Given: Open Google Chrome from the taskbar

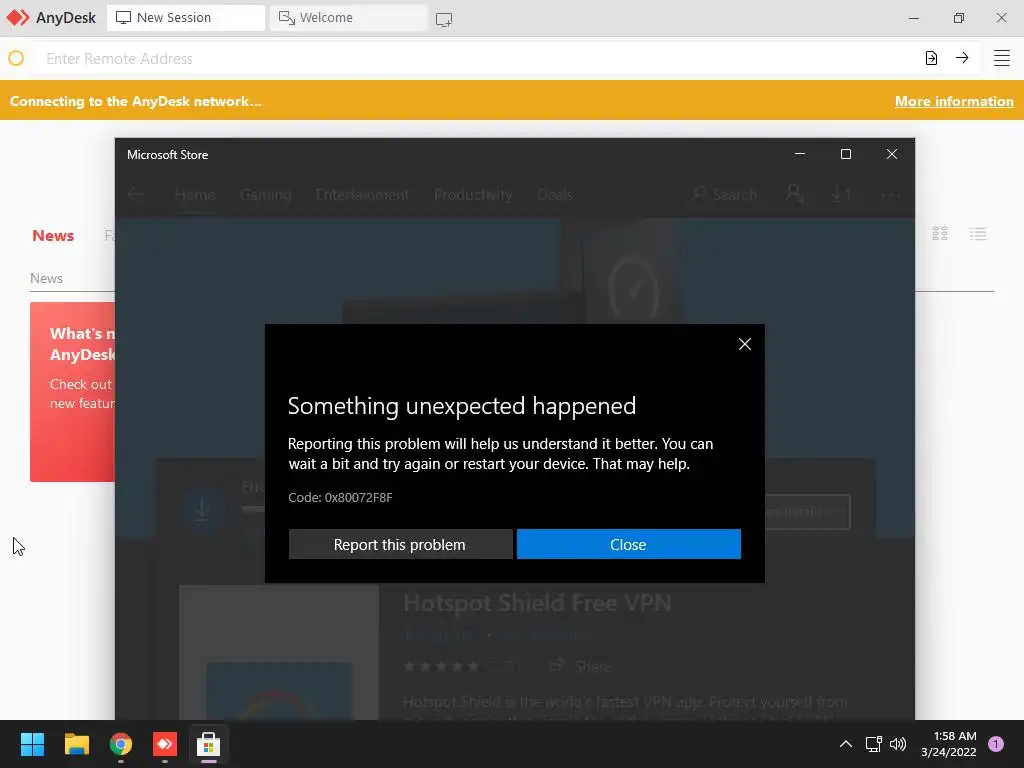Looking at the screenshot, I should tap(121, 744).
